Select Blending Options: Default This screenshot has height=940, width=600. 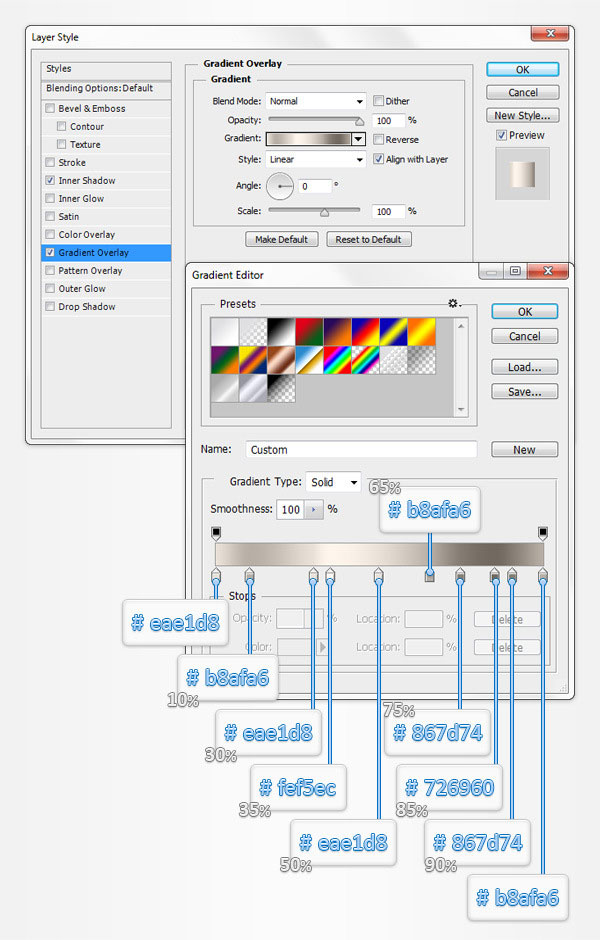(x=106, y=89)
